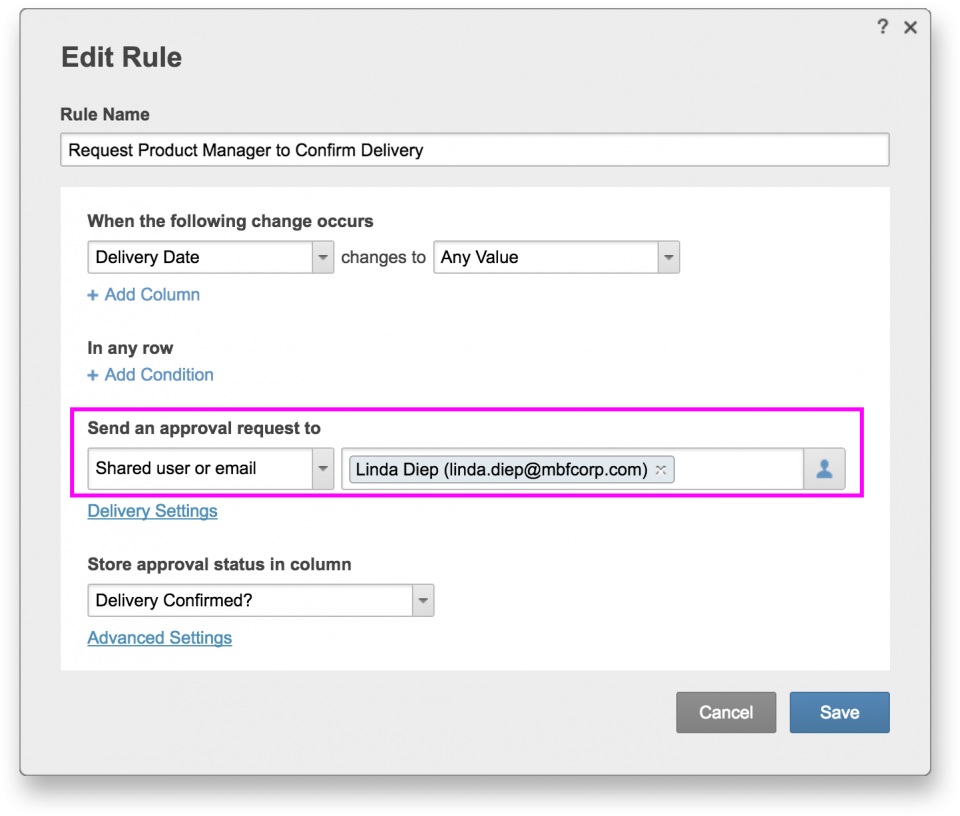
Task: Expand the Delivery Date dropdown arrow
Action: click(x=323, y=257)
